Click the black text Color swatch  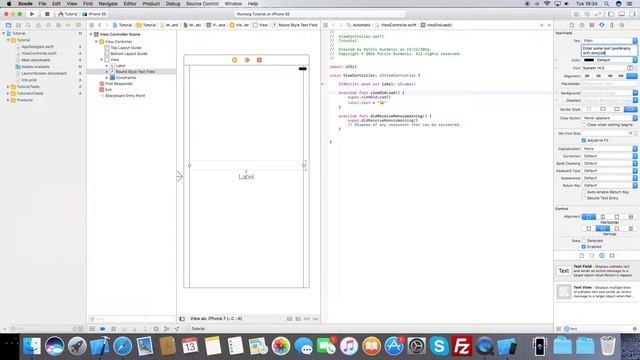point(589,60)
